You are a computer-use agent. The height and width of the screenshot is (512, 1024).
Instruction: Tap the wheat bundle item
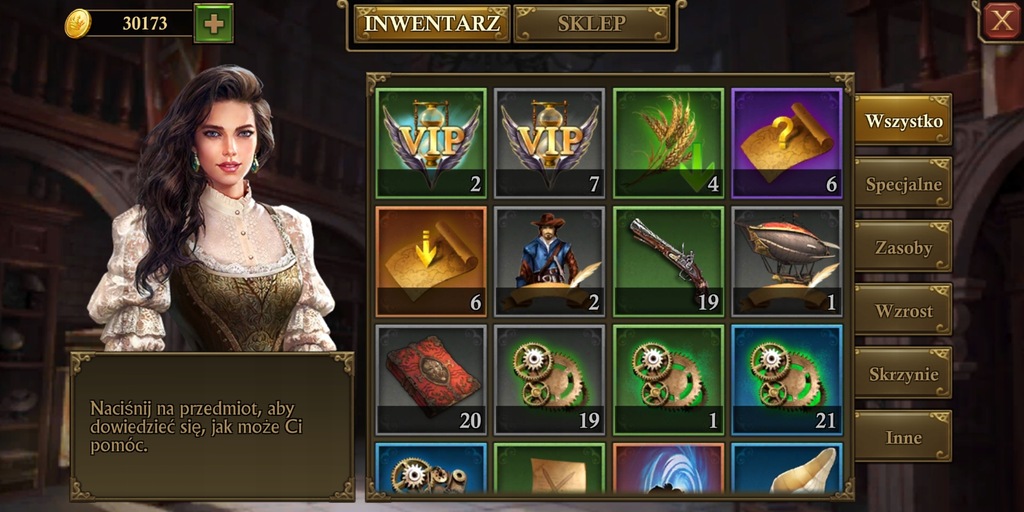coord(668,144)
